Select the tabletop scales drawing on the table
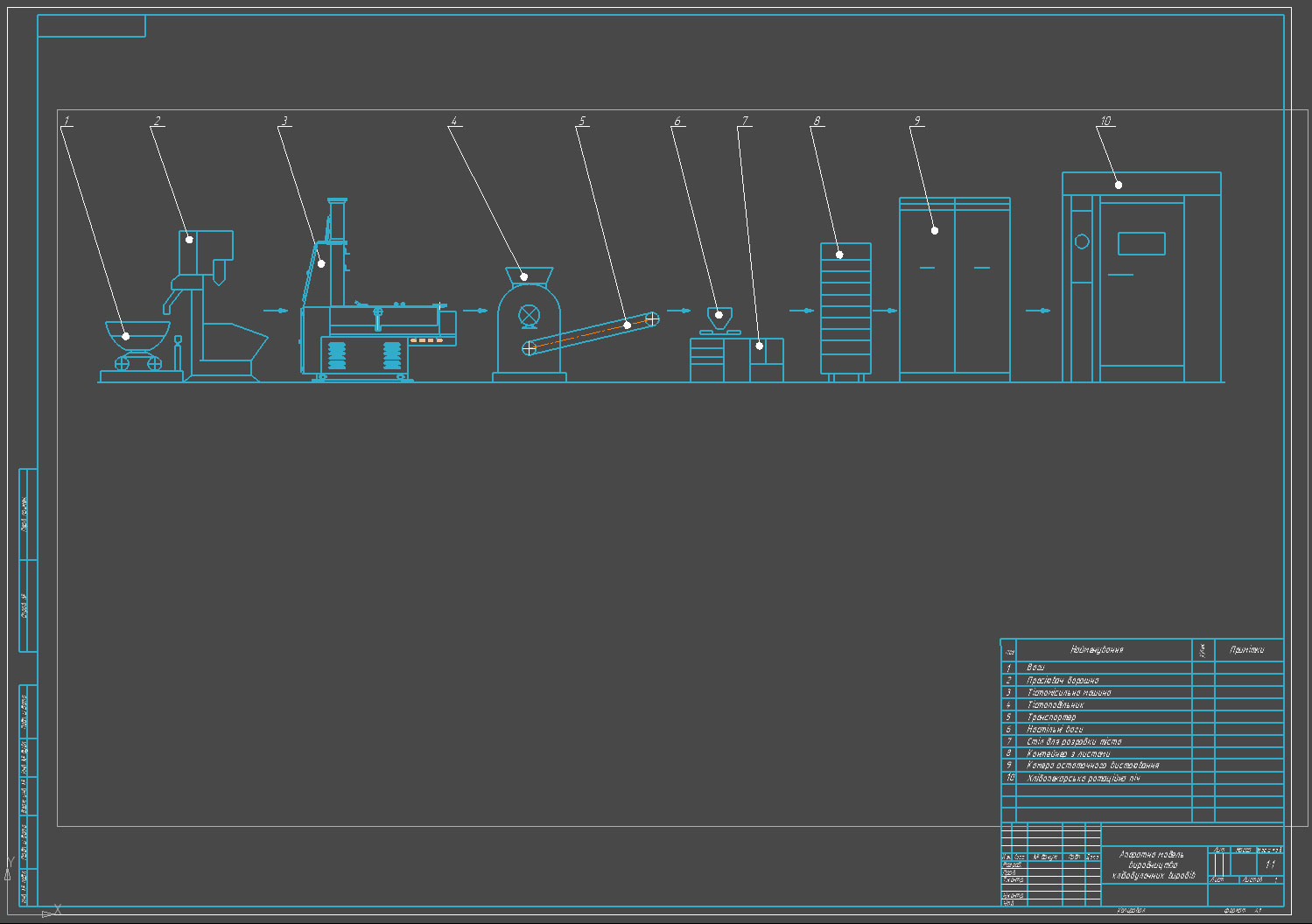The image size is (1312, 924). click(x=719, y=320)
